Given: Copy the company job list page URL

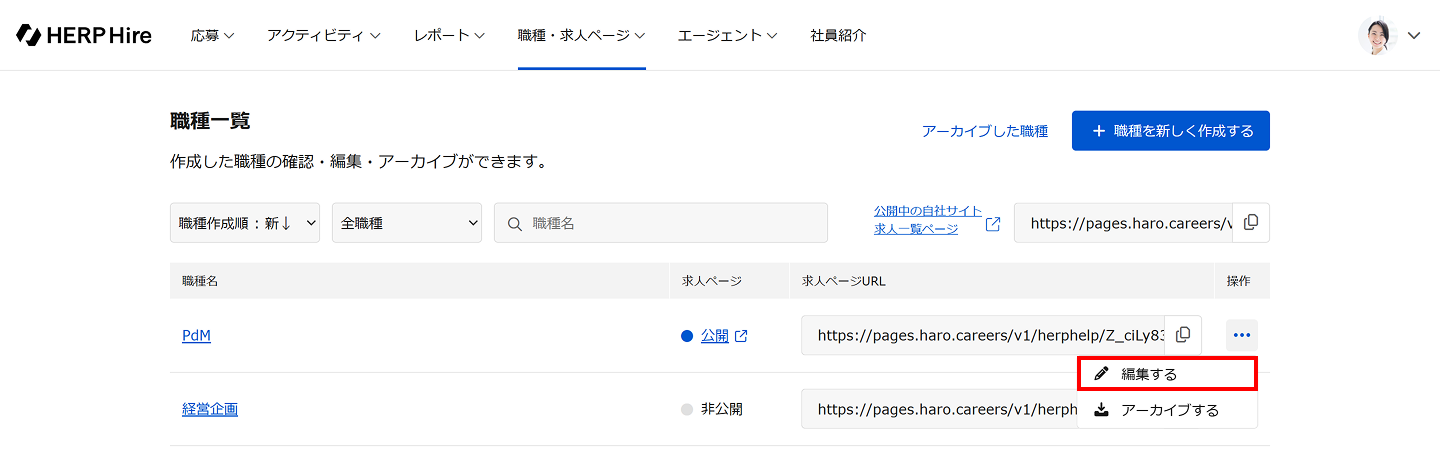Looking at the screenshot, I should tap(1250, 223).
